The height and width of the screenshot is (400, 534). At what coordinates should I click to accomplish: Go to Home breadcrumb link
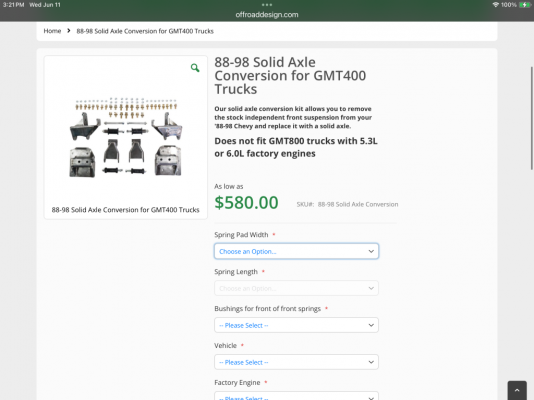[52, 31]
